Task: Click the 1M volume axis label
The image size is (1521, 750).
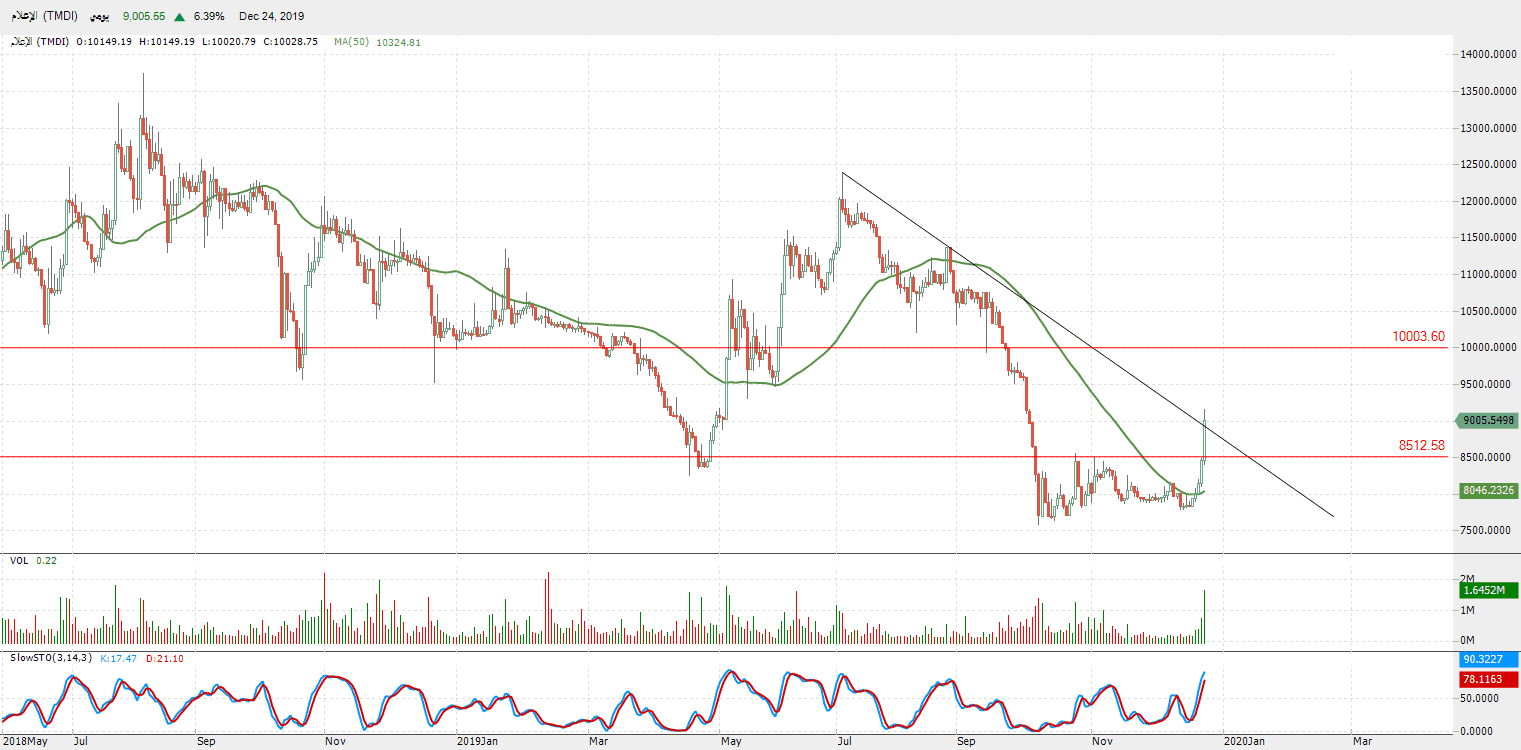Action: tap(1467, 610)
